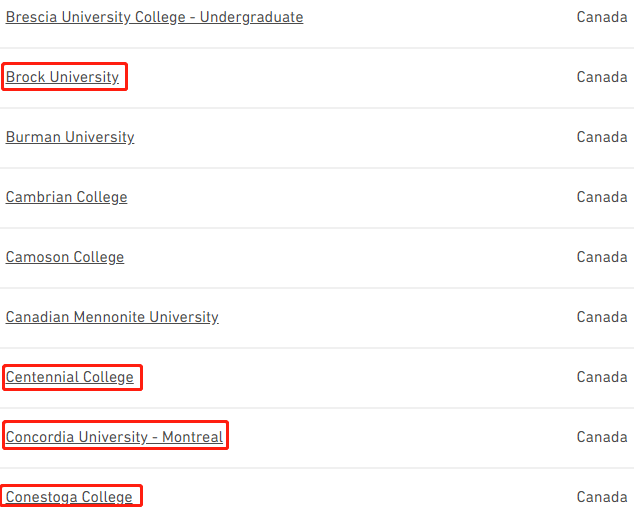Click the word Montreal in Concordia link
The image size is (634, 508).
pyautogui.click(x=192, y=437)
